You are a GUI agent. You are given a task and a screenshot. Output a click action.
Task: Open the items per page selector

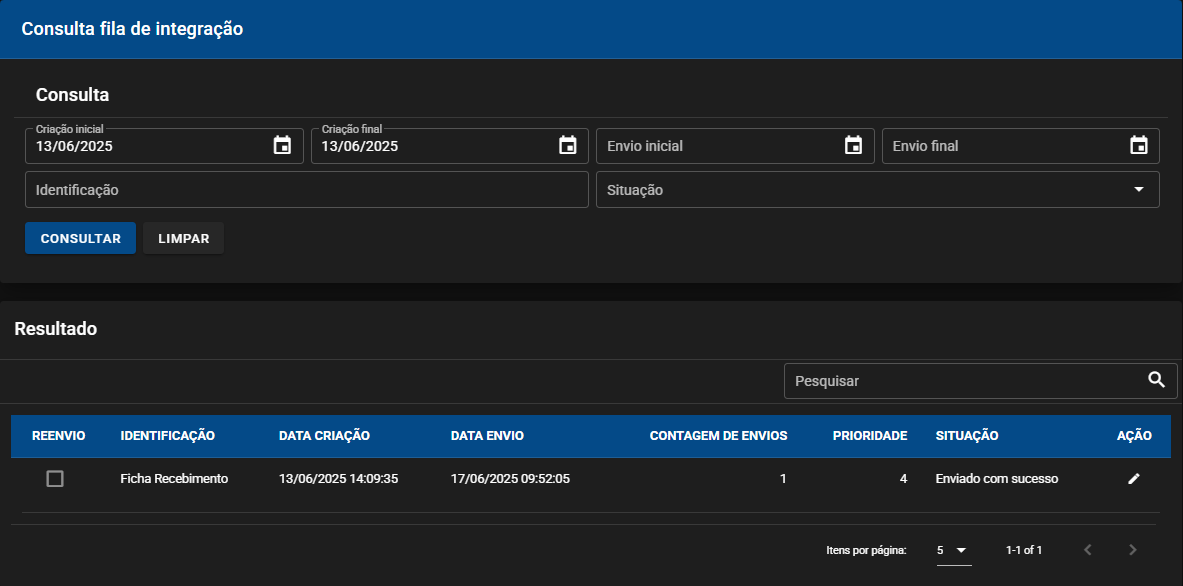(x=952, y=551)
